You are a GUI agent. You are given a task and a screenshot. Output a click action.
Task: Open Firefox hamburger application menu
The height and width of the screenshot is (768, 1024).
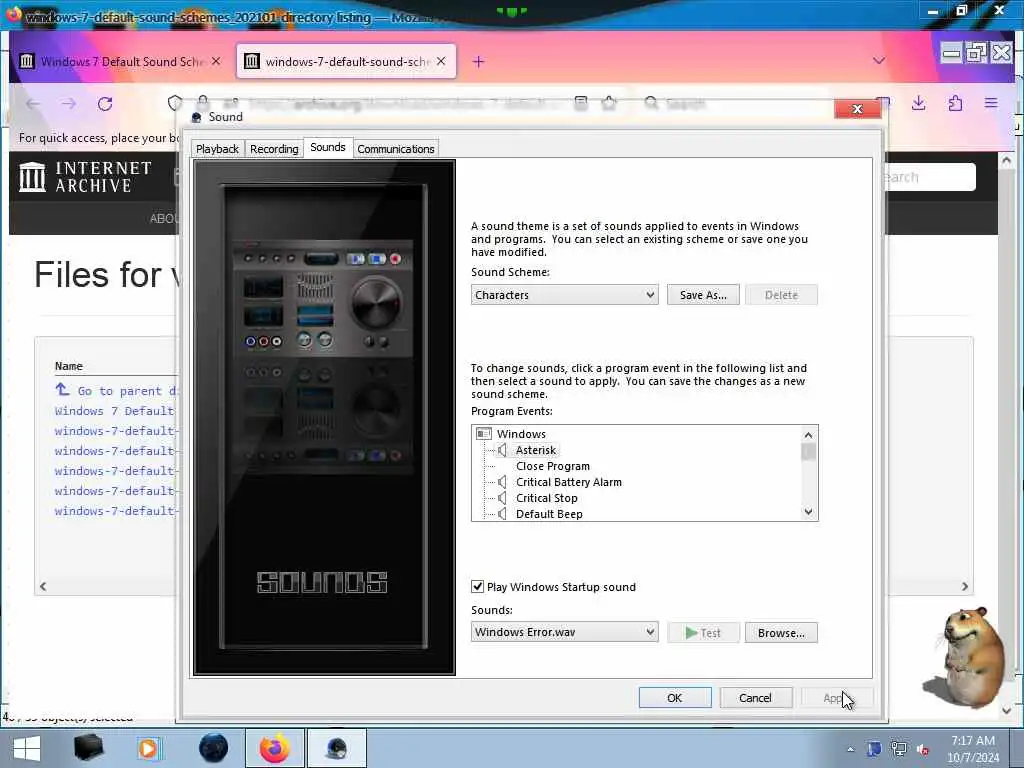[x=991, y=103]
